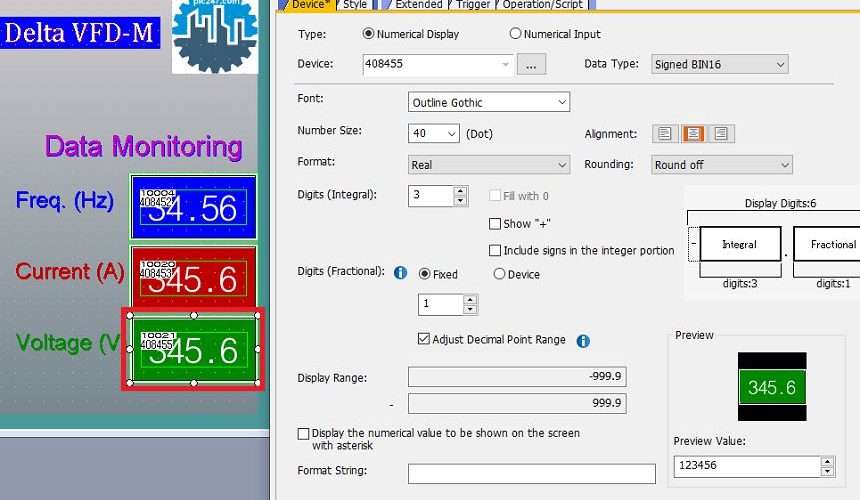Enable display value with asterisk checkbox
The image size is (860, 500).
pyautogui.click(x=303, y=434)
